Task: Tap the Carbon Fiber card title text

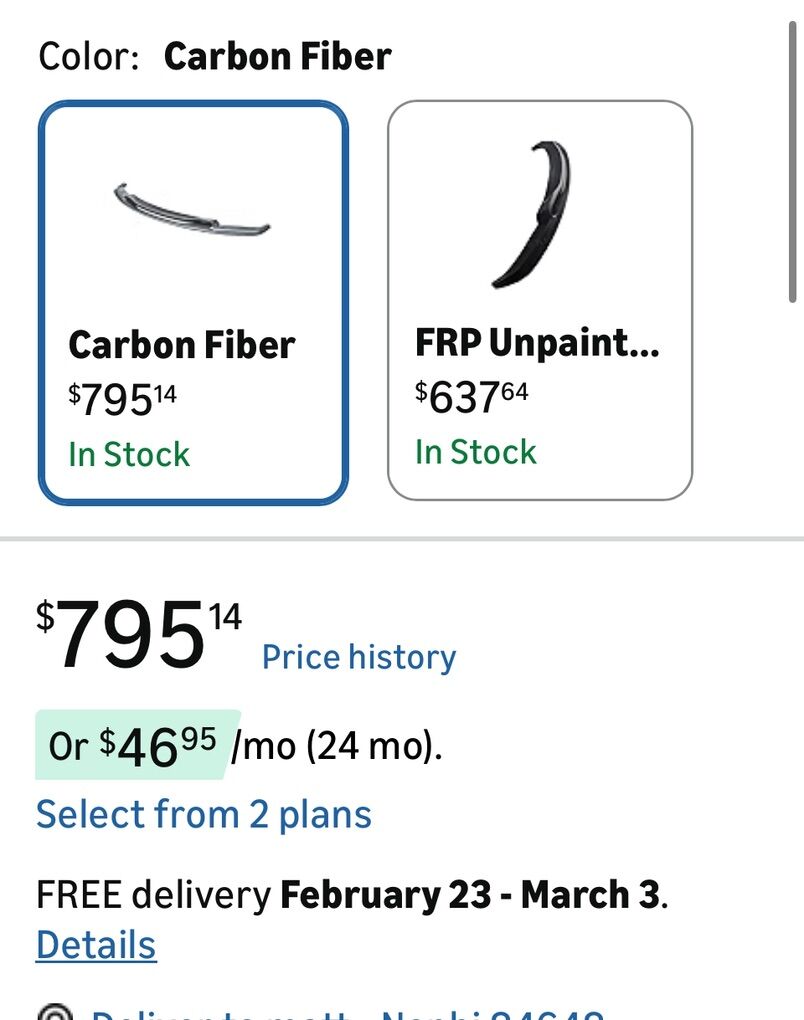Action: tap(181, 345)
